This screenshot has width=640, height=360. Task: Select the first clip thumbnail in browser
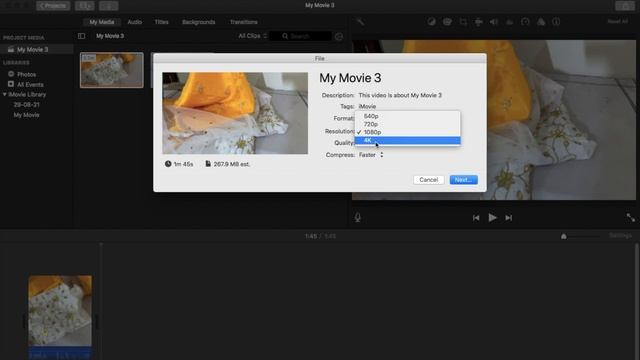tap(112, 70)
